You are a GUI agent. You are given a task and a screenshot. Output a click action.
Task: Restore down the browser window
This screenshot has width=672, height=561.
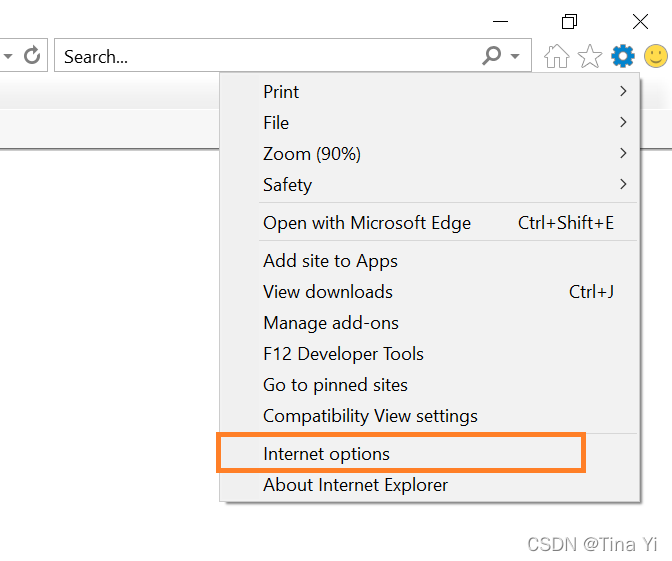click(x=570, y=21)
